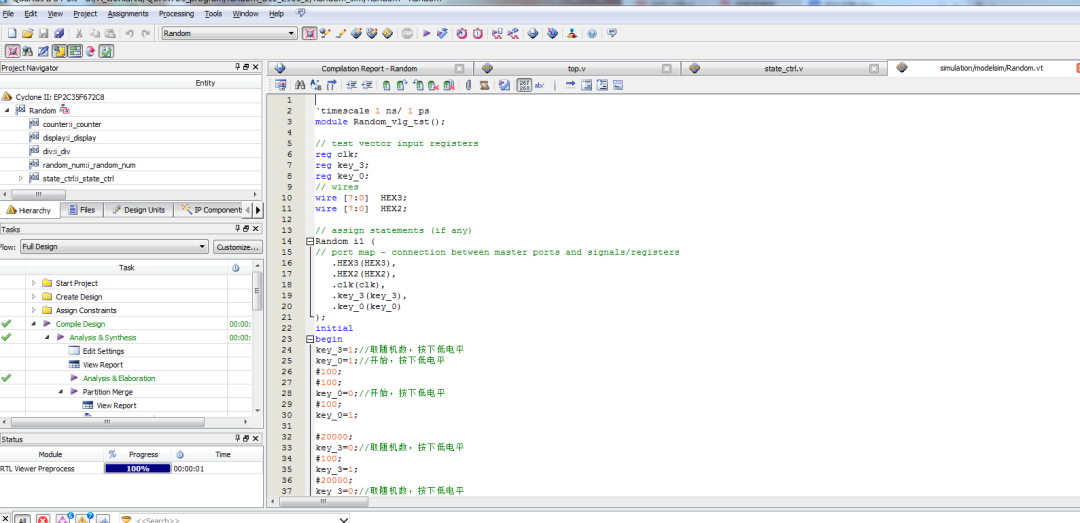Click the Help question mark toolbar icon
This screenshot has height=523, width=1080.
click(x=592, y=34)
